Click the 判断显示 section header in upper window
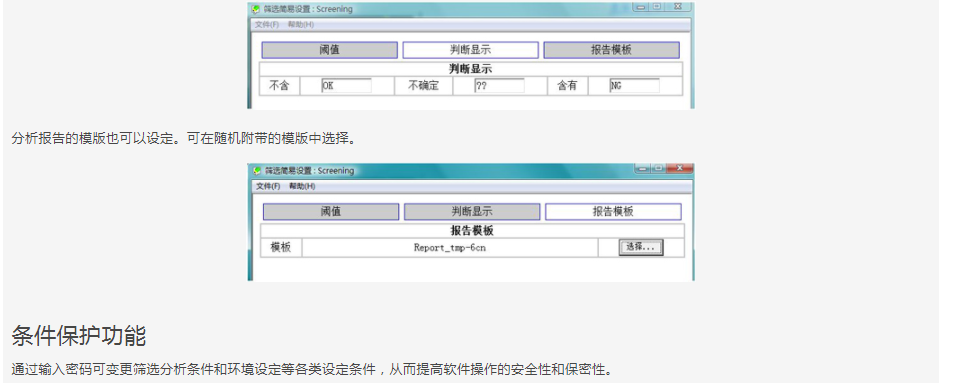The image size is (961, 383). coord(471,69)
